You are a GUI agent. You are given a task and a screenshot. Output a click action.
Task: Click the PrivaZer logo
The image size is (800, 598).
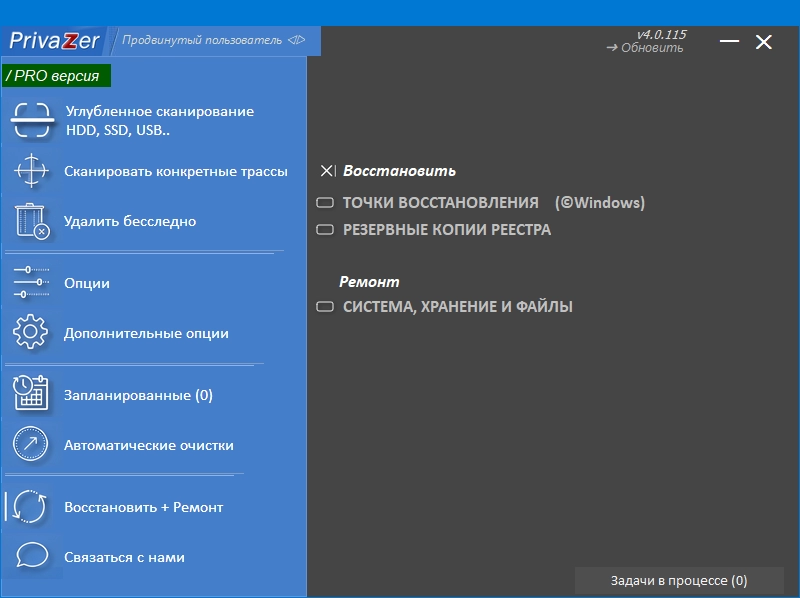point(54,41)
